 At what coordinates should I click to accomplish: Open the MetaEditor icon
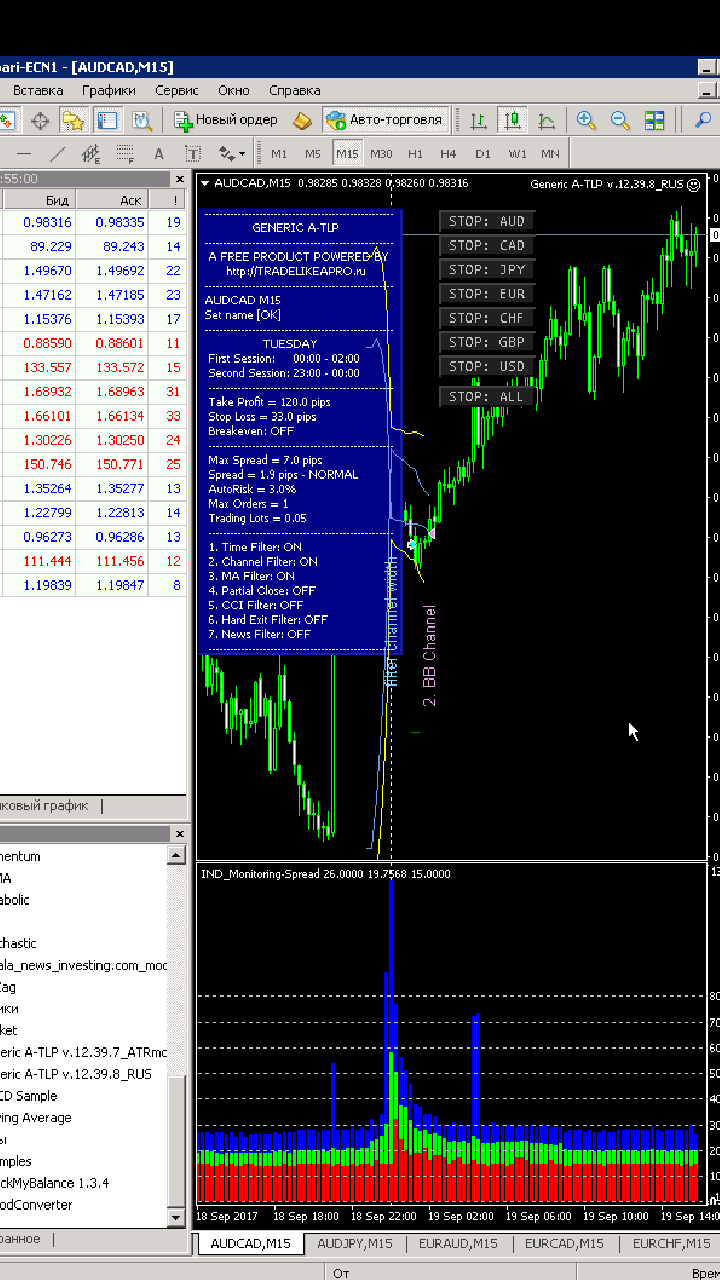coord(303,120)
